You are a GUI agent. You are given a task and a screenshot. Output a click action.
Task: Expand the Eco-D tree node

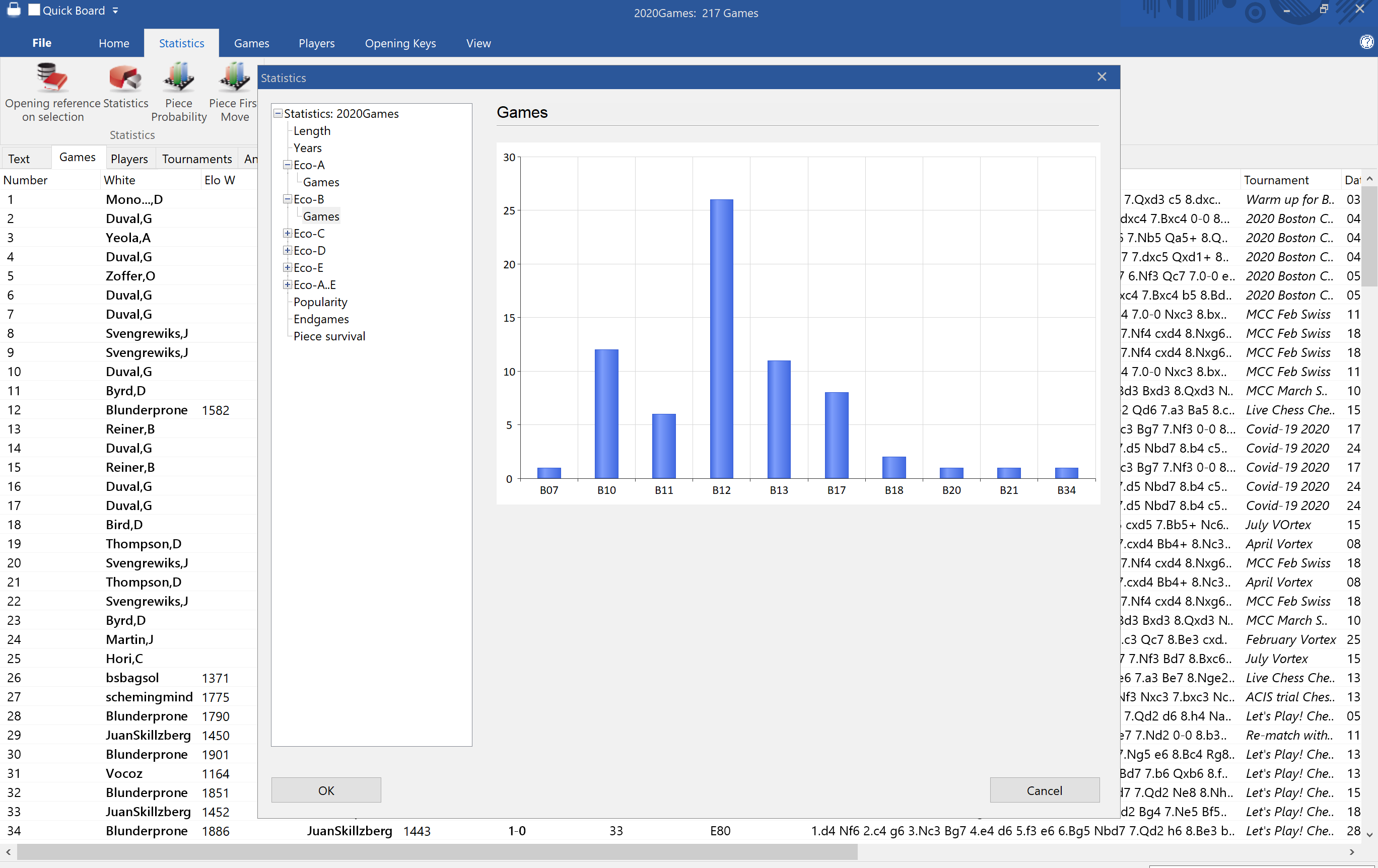(287, 251)
